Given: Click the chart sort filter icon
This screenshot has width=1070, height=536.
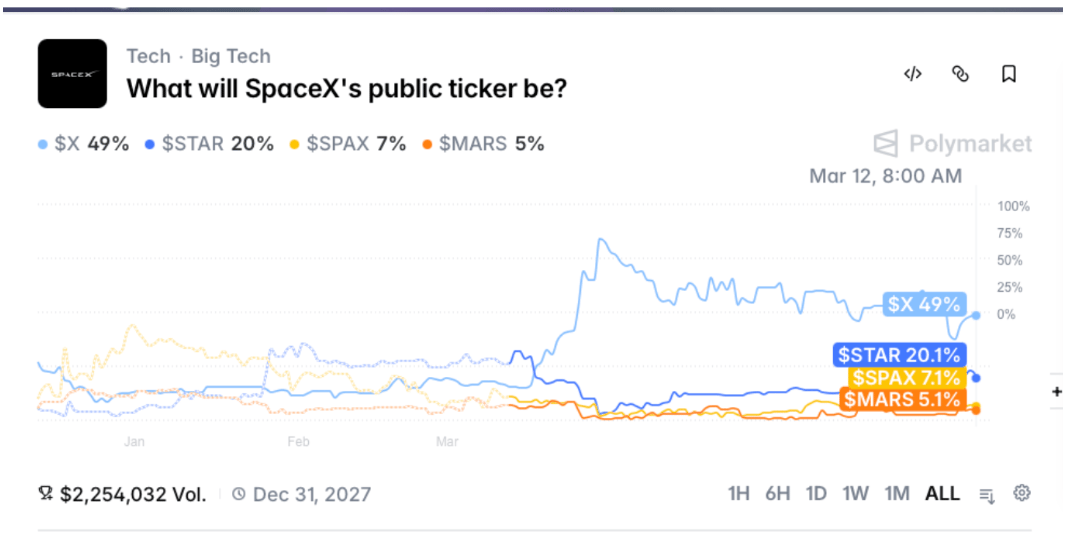Looking at the screenshot, I should (987, 495).
